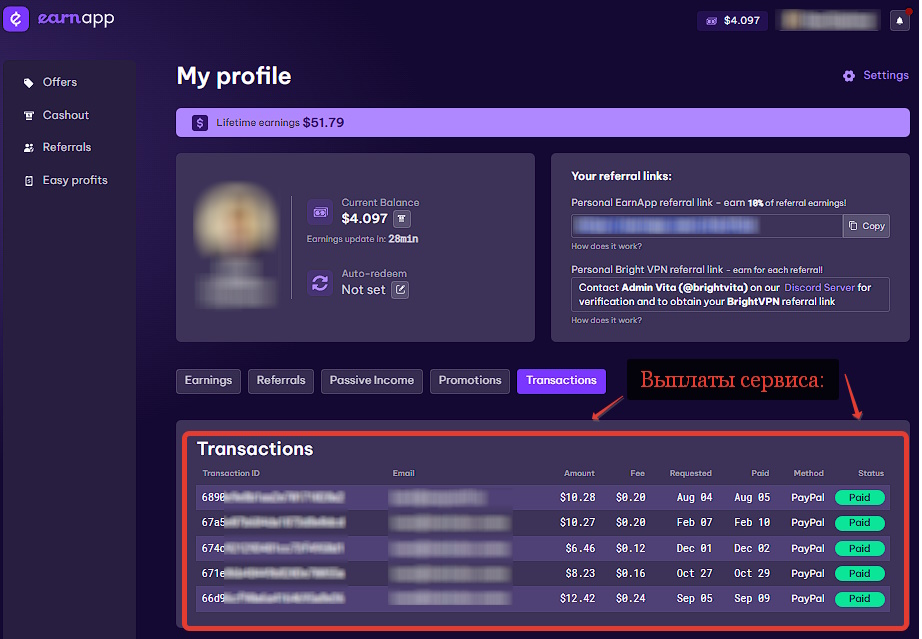This screenshot has width=922, height=639.
Task: Click the Lifetime earnings dollar icon
Action: click(200, 123)
